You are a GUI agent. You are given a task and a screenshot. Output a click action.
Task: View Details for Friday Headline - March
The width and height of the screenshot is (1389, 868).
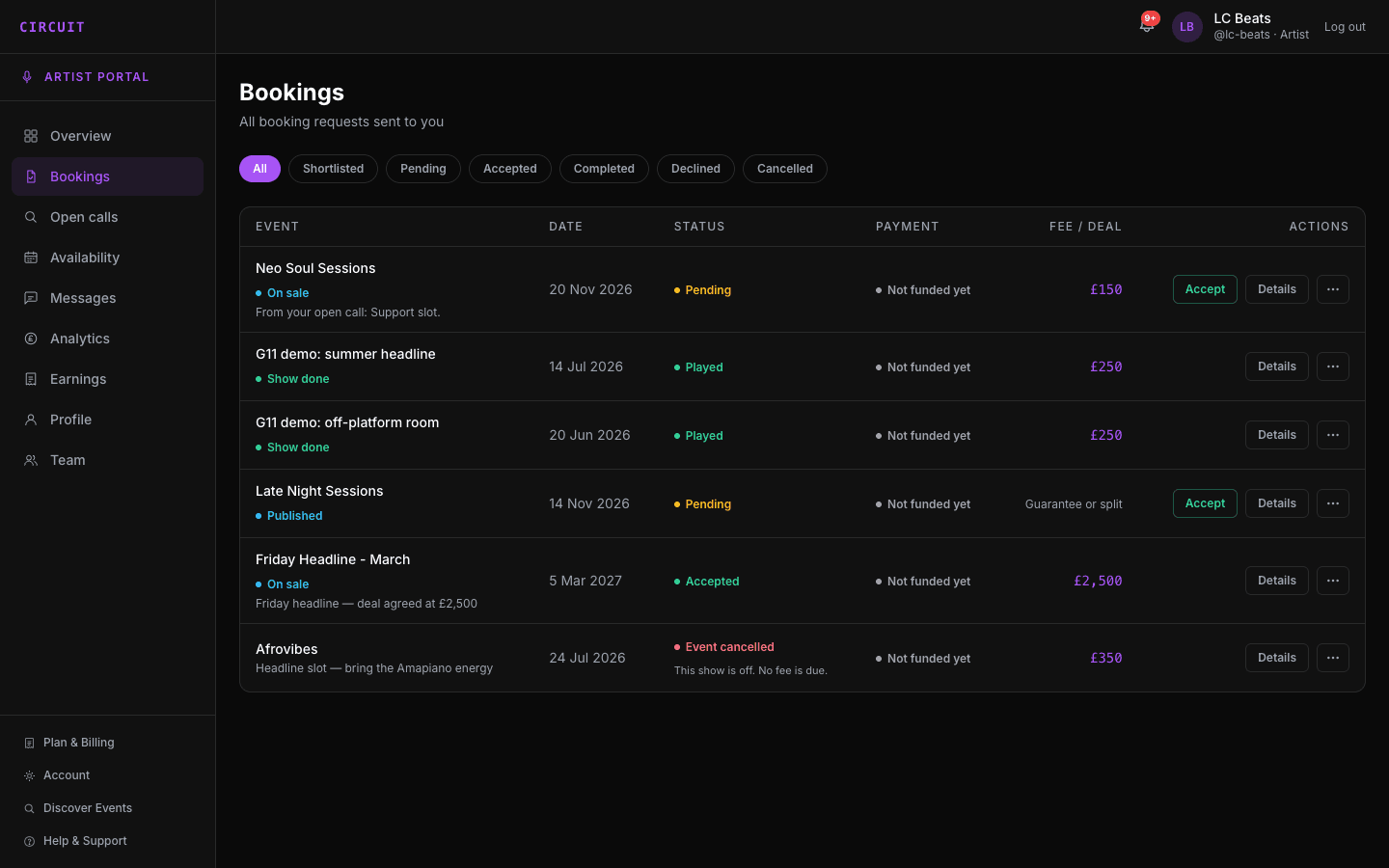tap(1277, 581)
